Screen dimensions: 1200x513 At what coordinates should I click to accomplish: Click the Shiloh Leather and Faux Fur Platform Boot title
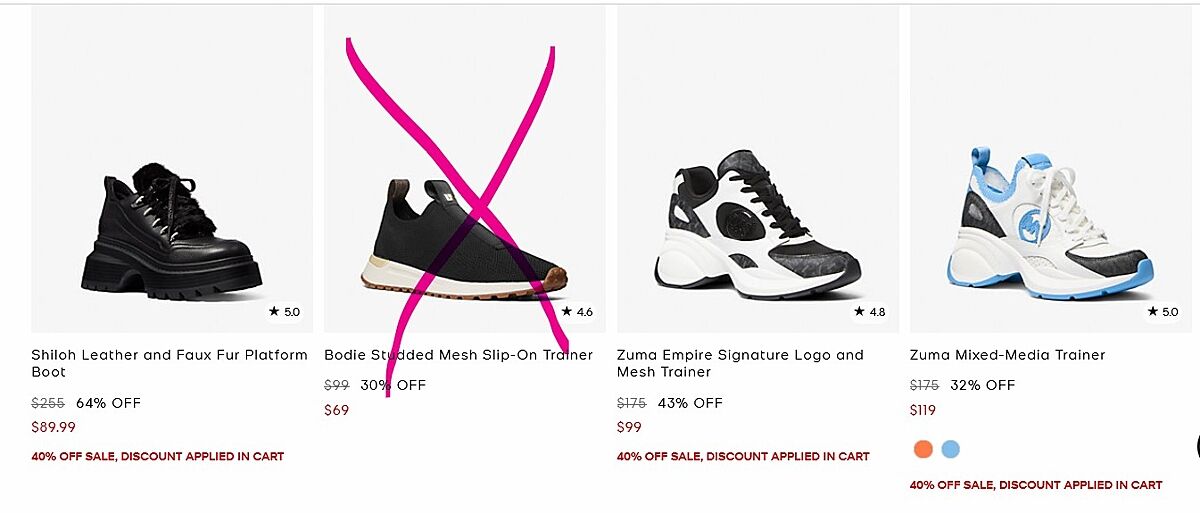click(170, 363)
